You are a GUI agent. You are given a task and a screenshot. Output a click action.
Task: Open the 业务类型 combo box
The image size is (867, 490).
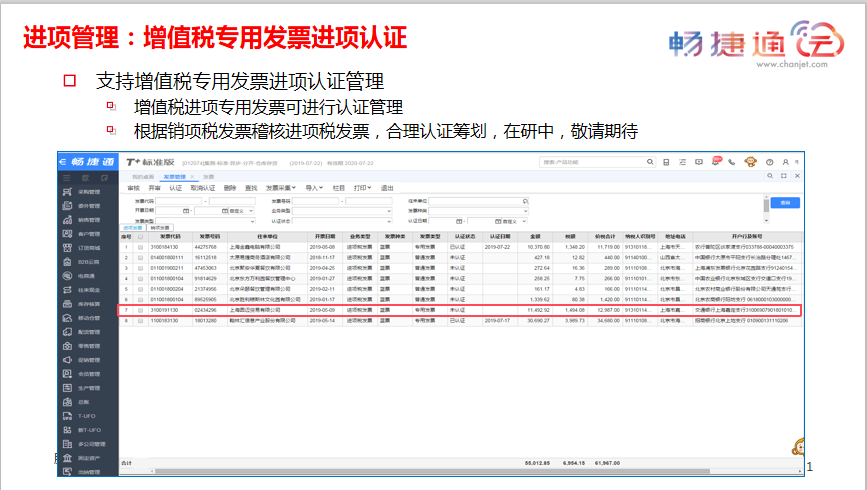342,211
